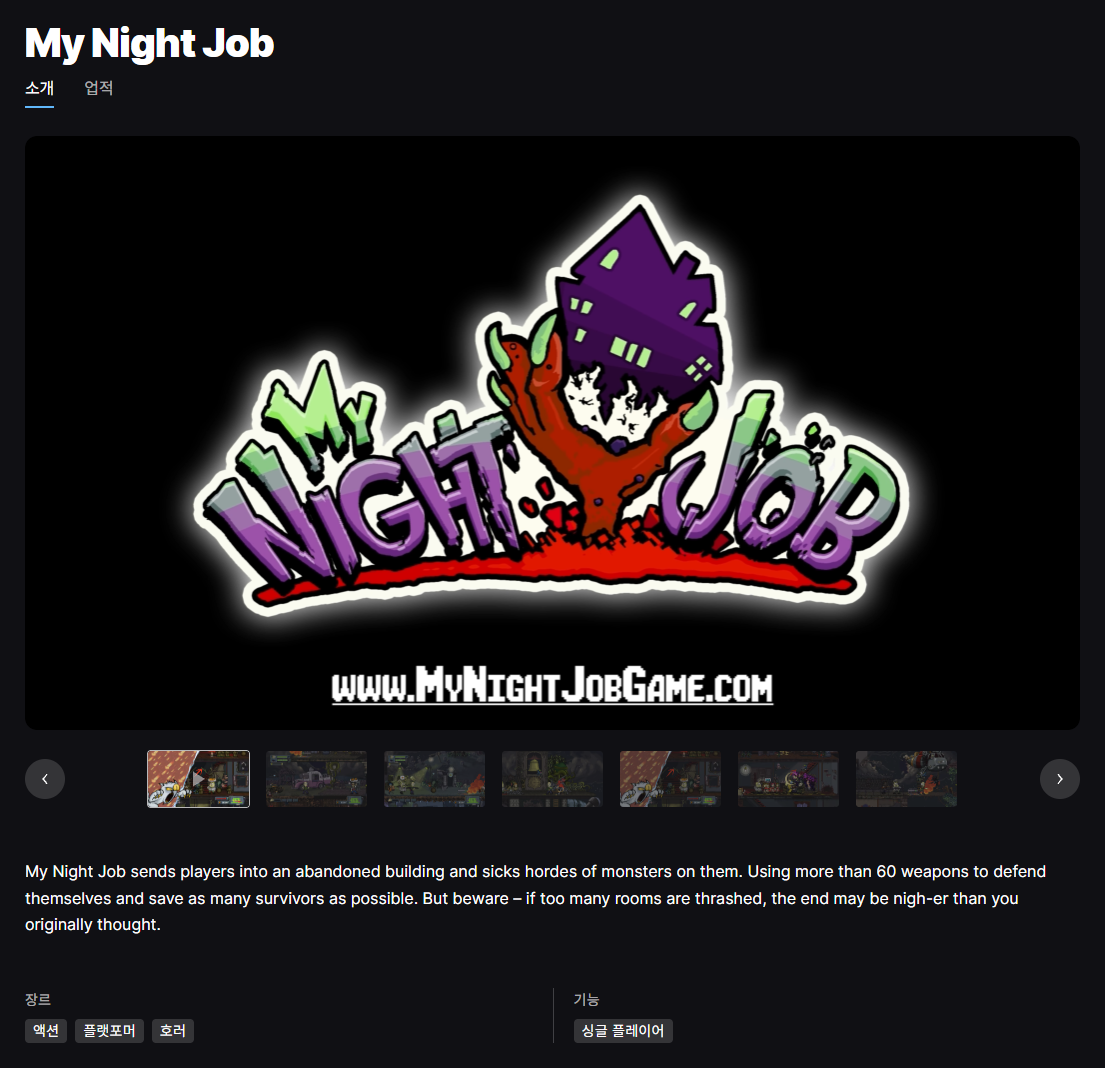Click the 호러 genre tag
The image size is (1105, 1068).
pyautogui.click(x=173, y=1031)
